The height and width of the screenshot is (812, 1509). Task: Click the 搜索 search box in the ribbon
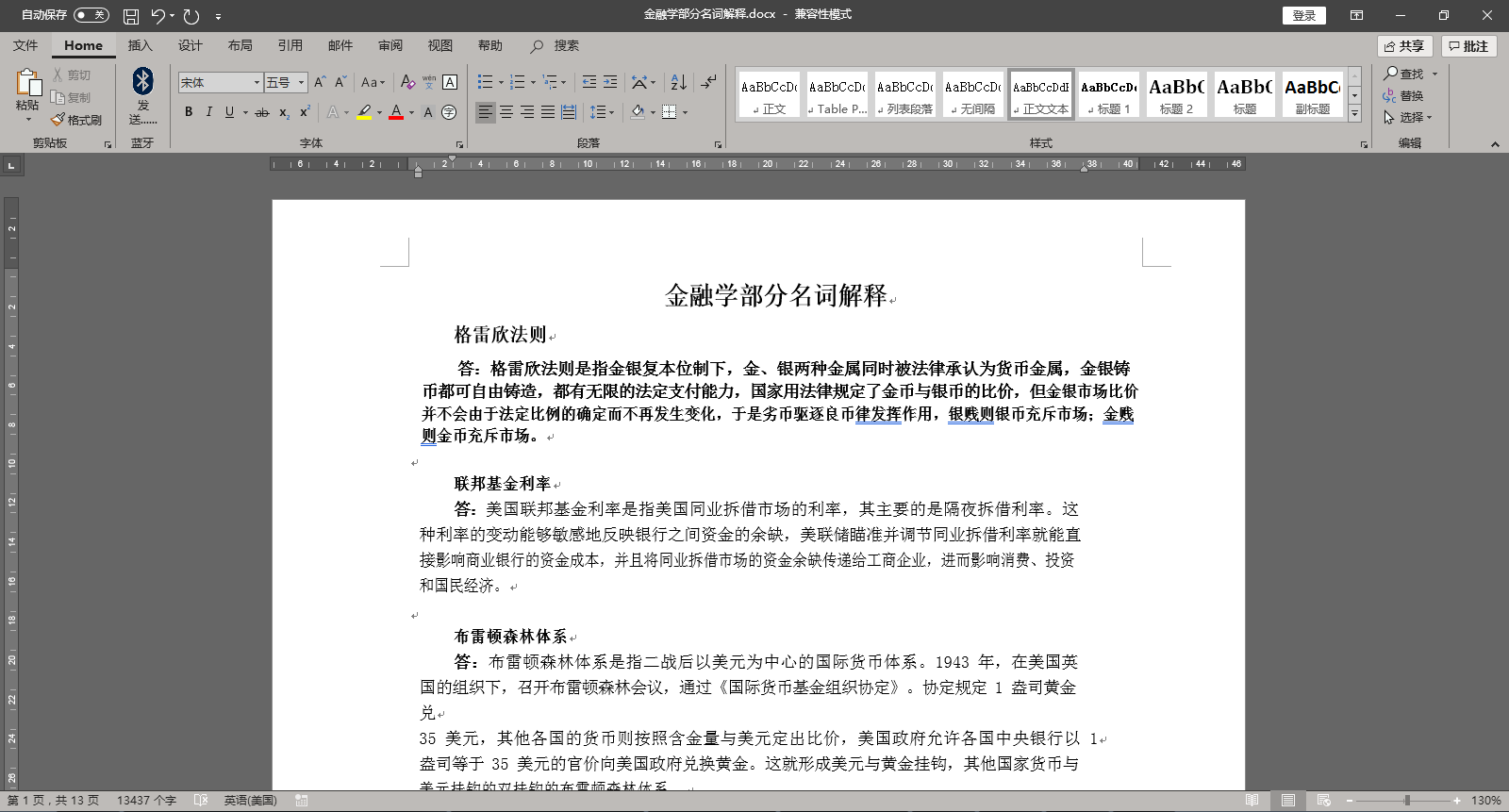click(x=556, y=45)
